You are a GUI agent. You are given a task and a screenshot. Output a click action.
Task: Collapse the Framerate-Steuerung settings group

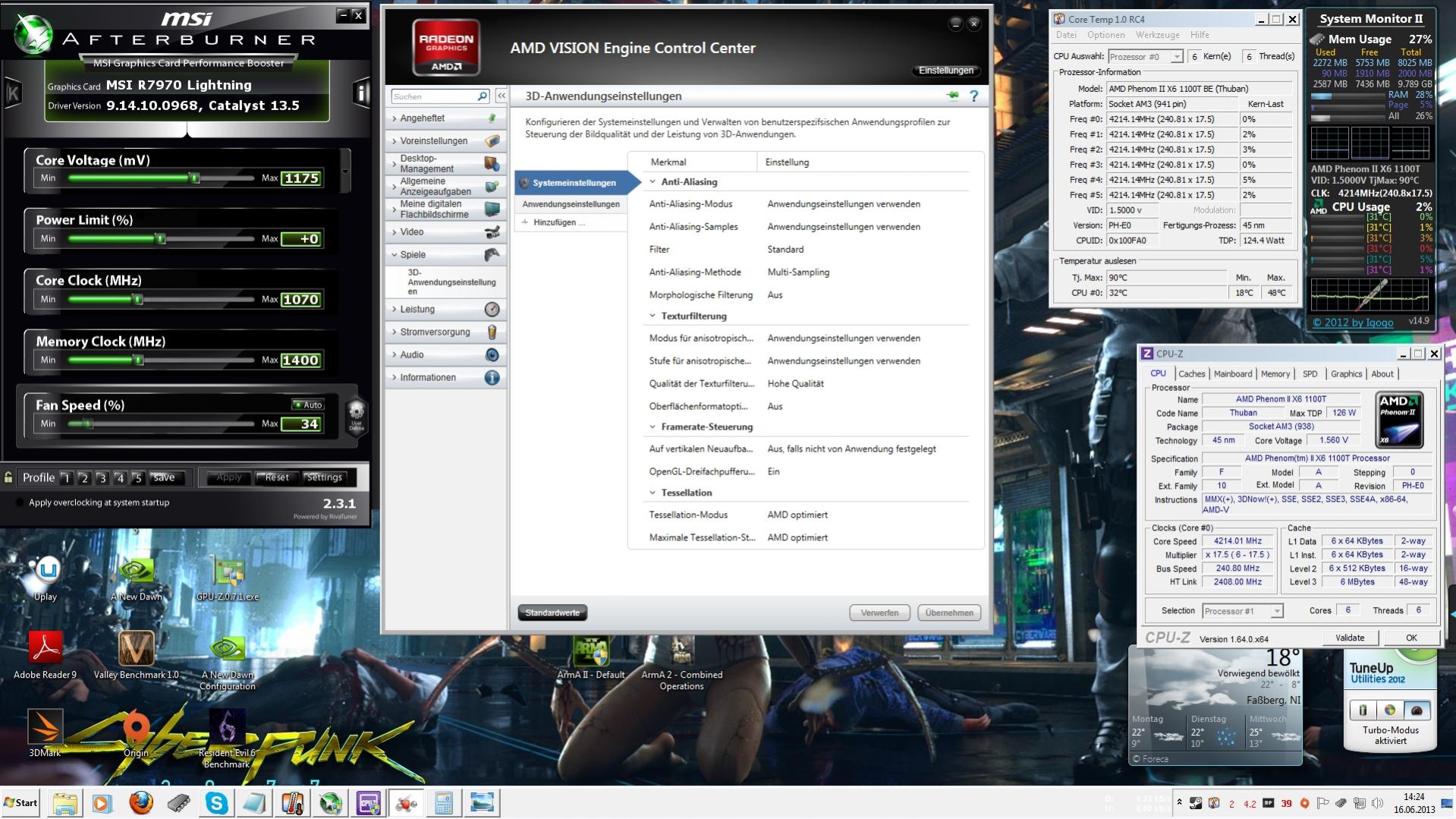[652, 427]
